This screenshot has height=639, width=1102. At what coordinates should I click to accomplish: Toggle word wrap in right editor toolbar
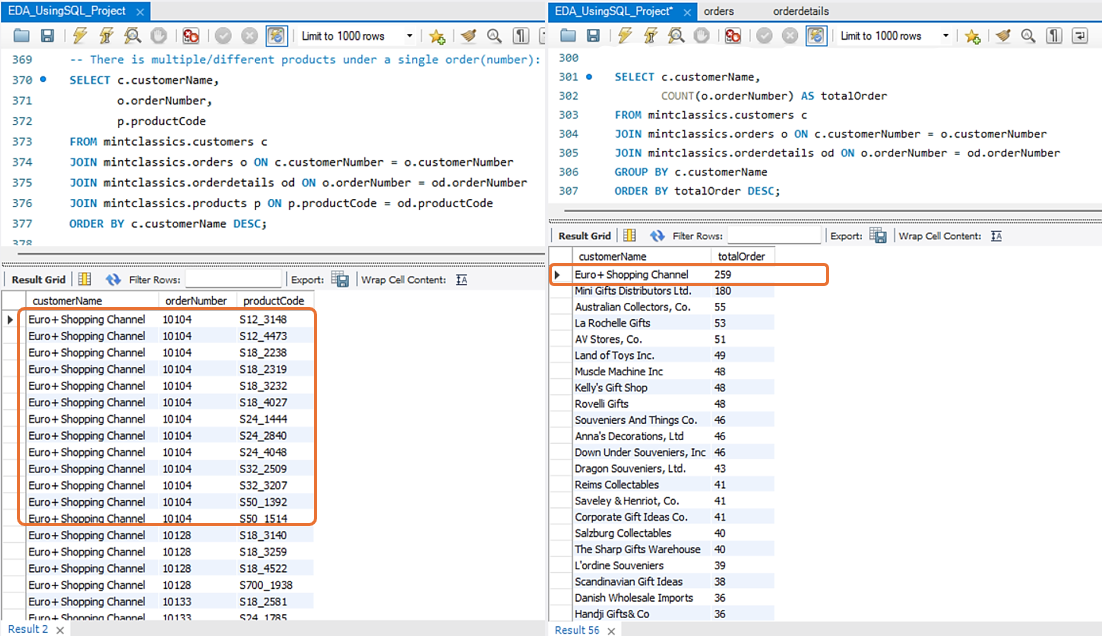pos(1080,35)
